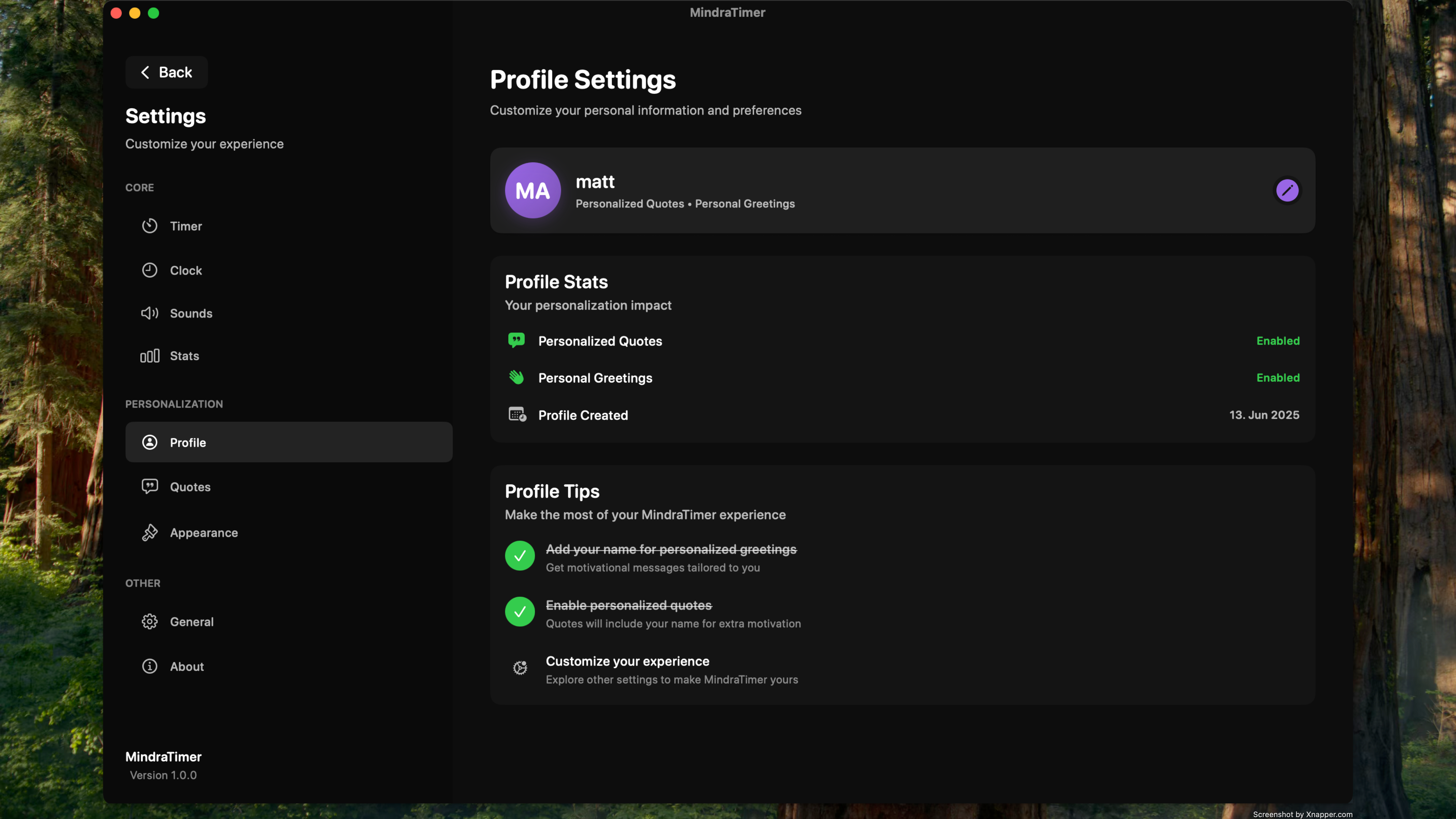Click the Personalized Quotes green quote icon

516,340
